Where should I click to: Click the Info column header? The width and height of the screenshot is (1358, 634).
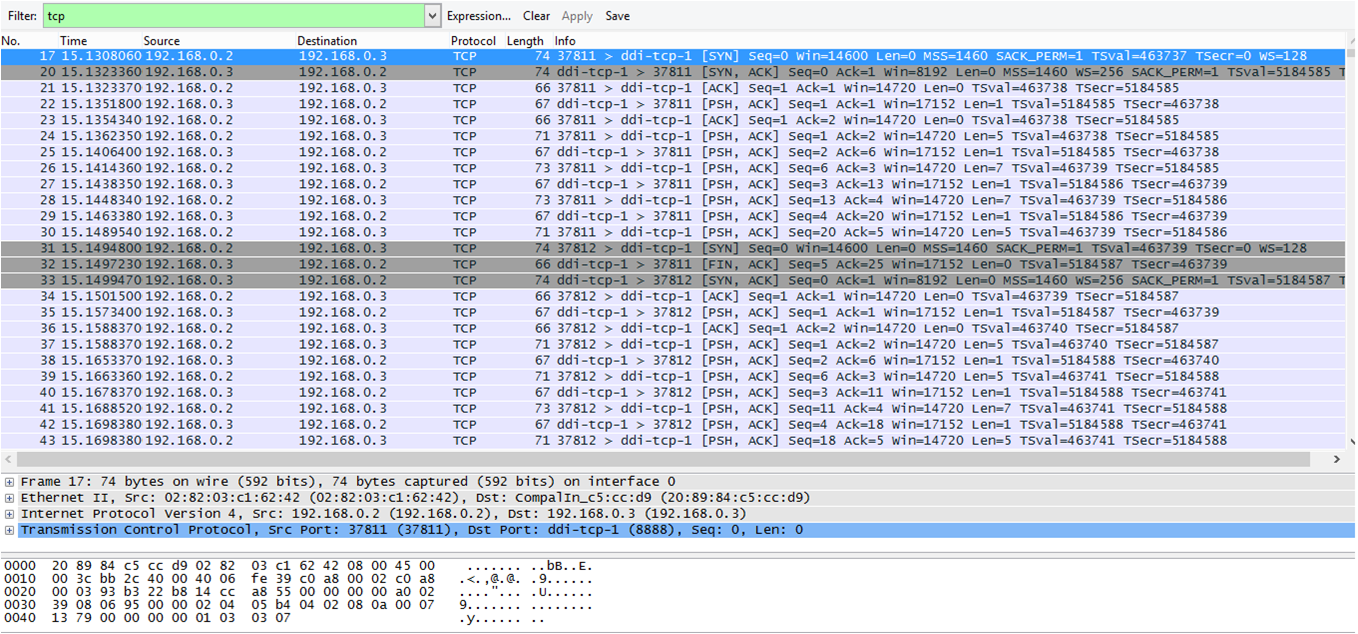(565, 41)
